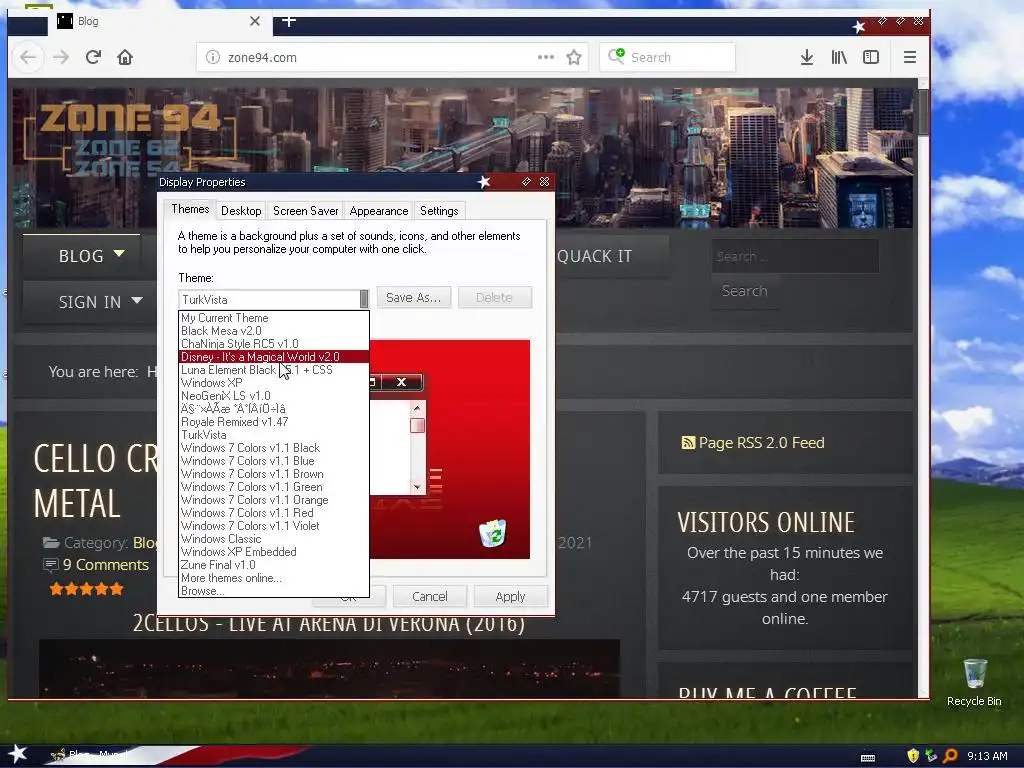
Task: Choose Black Mesa v2.0 theme
Action: pos(274,331)
